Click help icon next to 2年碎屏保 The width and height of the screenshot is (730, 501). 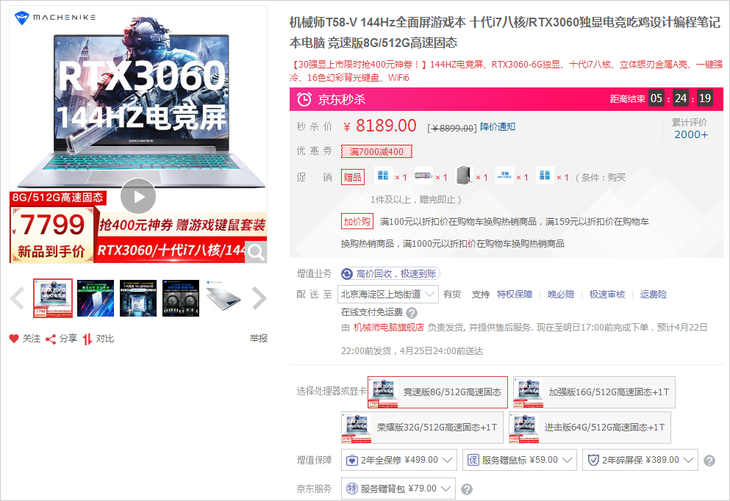(709, 461)
